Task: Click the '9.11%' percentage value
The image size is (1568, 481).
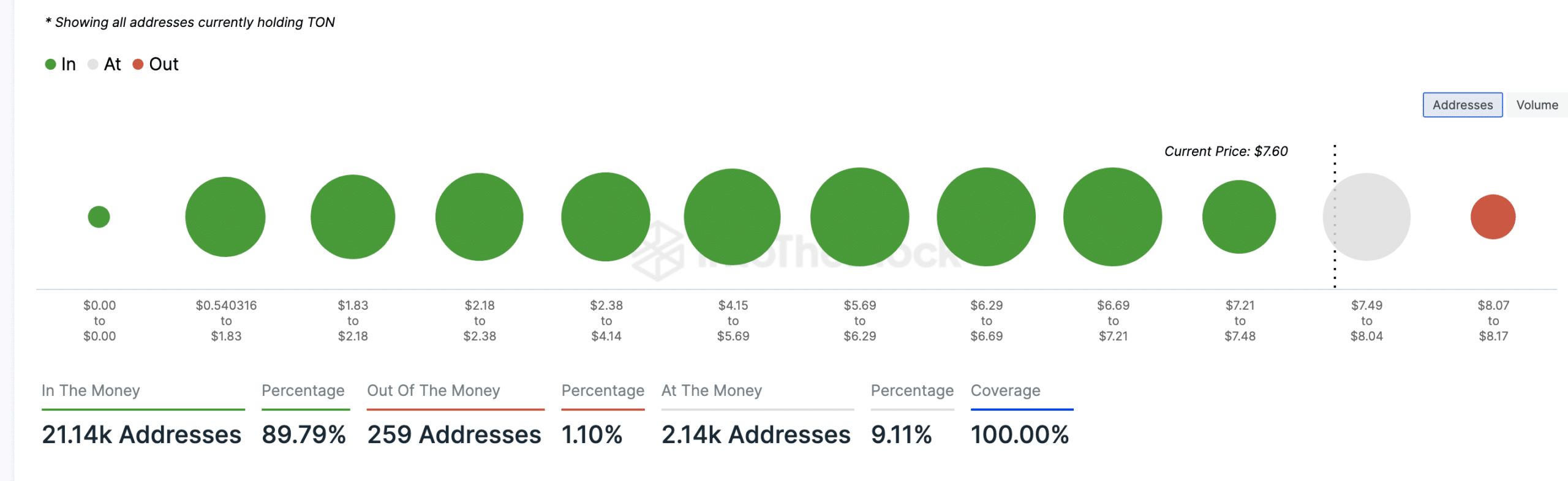Action: 901,434
